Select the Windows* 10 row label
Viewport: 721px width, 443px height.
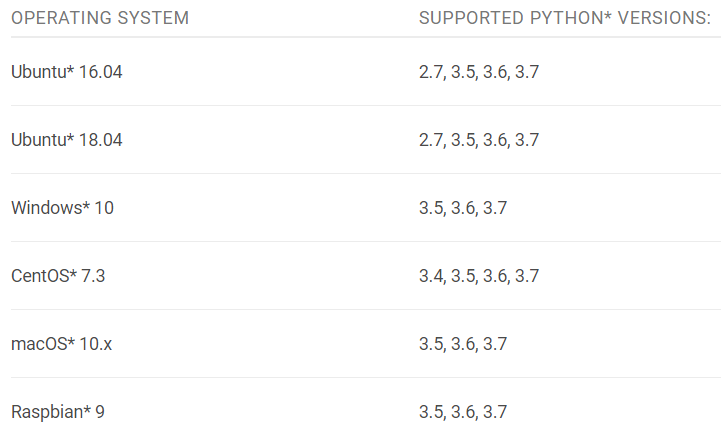[63, 208]
